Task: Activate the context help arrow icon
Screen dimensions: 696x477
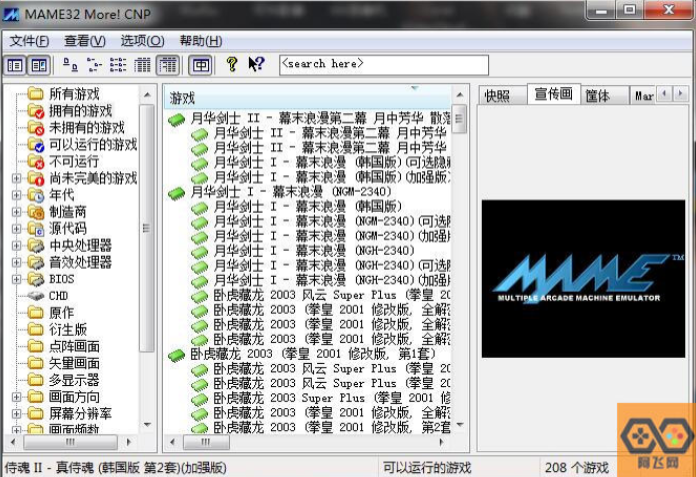Action: (x=256, y=65)
